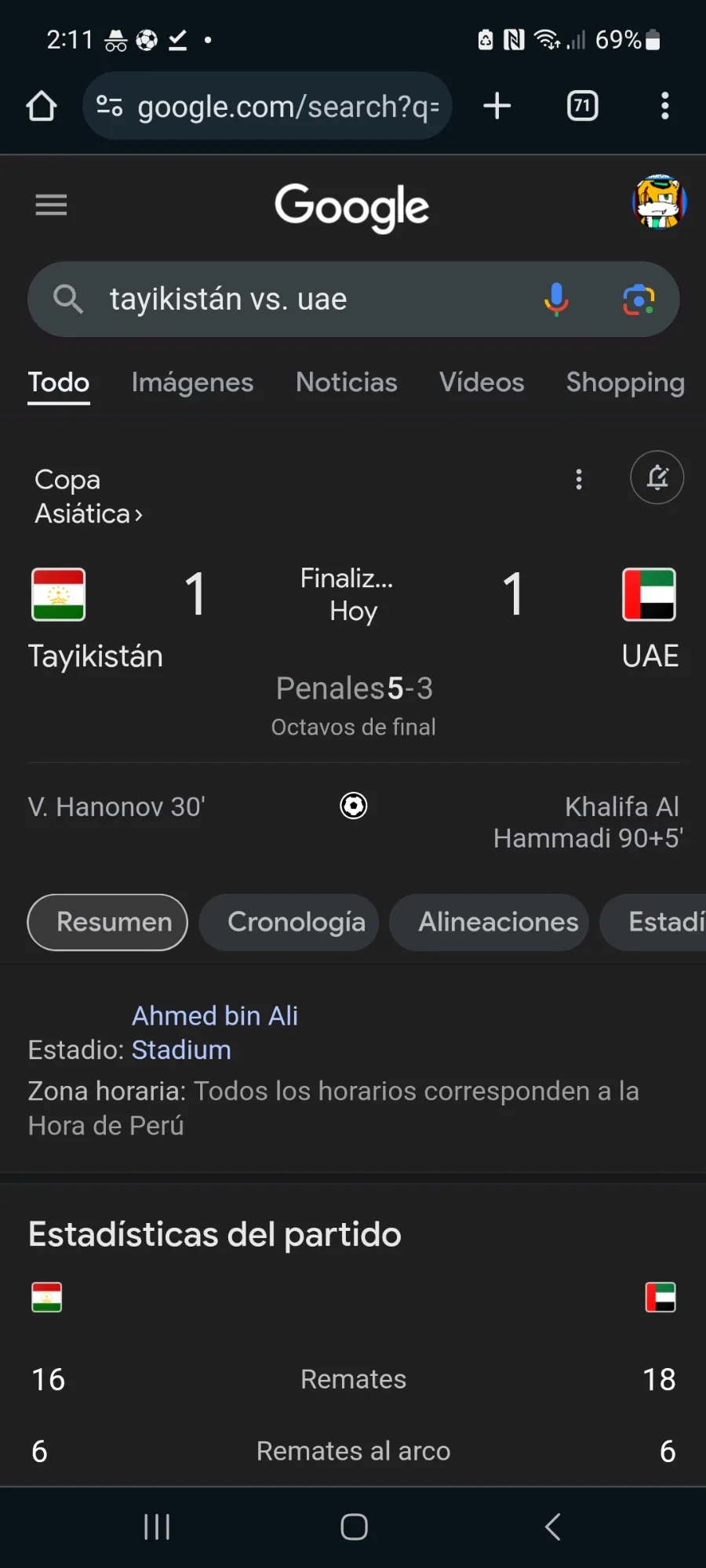
Task: Open Google hamburger menu
Action: click(51, 205)
